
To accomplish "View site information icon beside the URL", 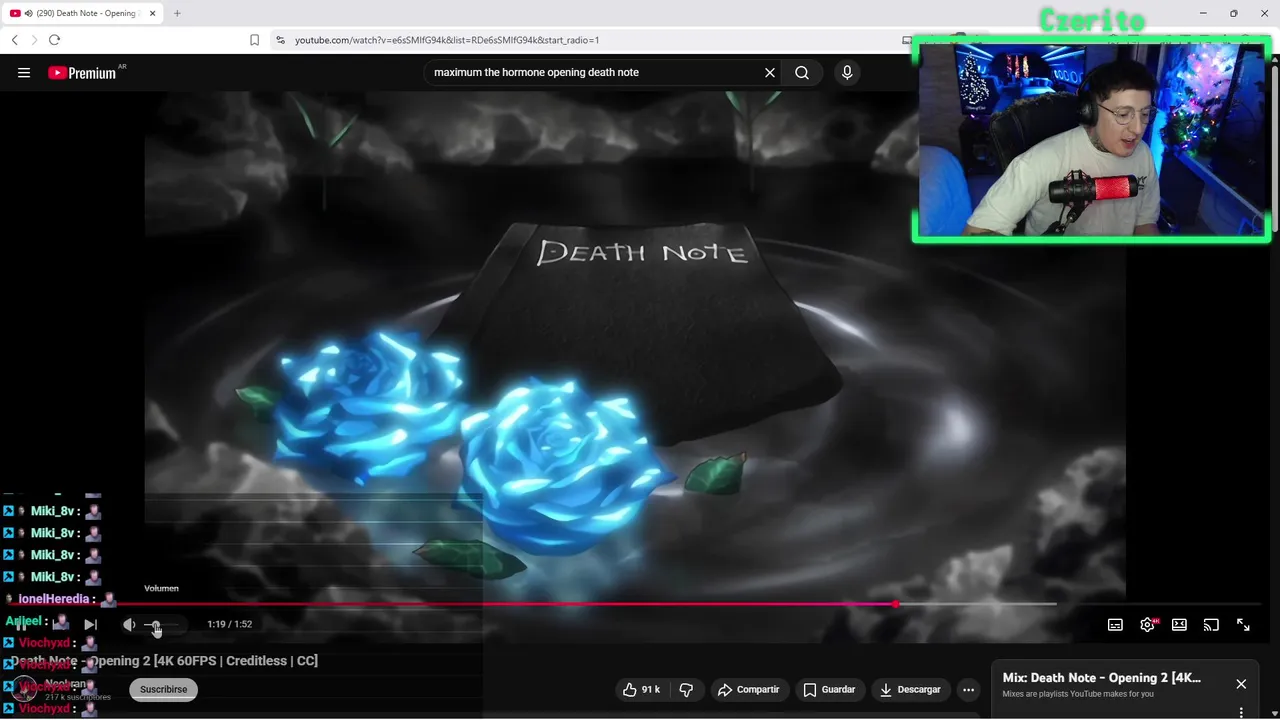I will (x=281, y=40).
